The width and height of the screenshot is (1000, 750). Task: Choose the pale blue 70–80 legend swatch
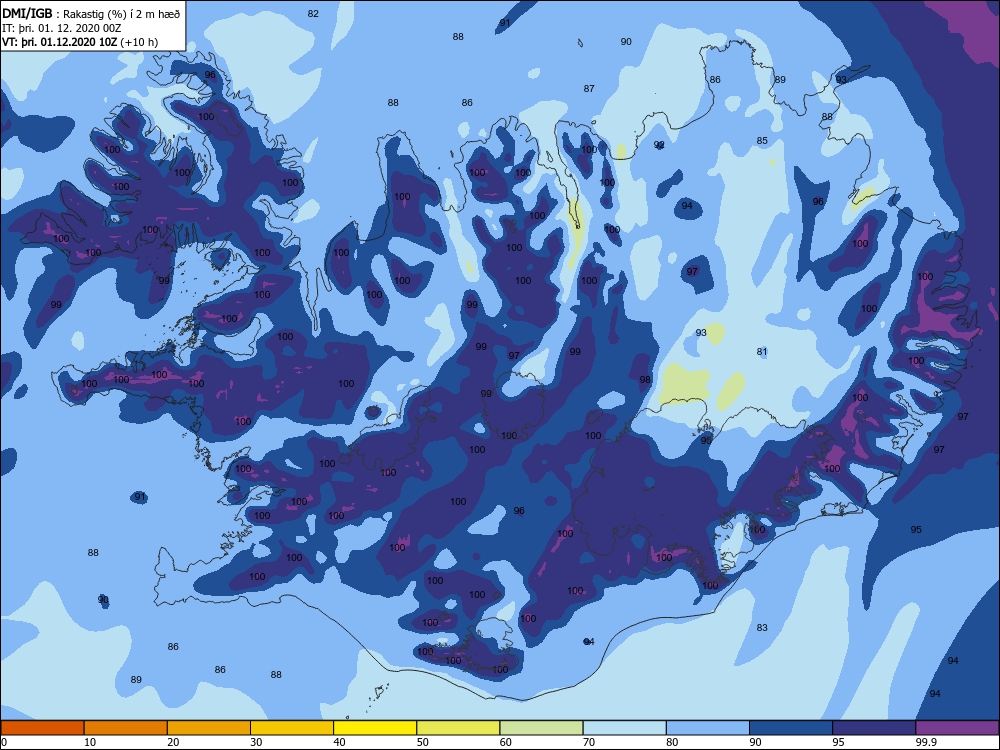click(x=625, y=728)
